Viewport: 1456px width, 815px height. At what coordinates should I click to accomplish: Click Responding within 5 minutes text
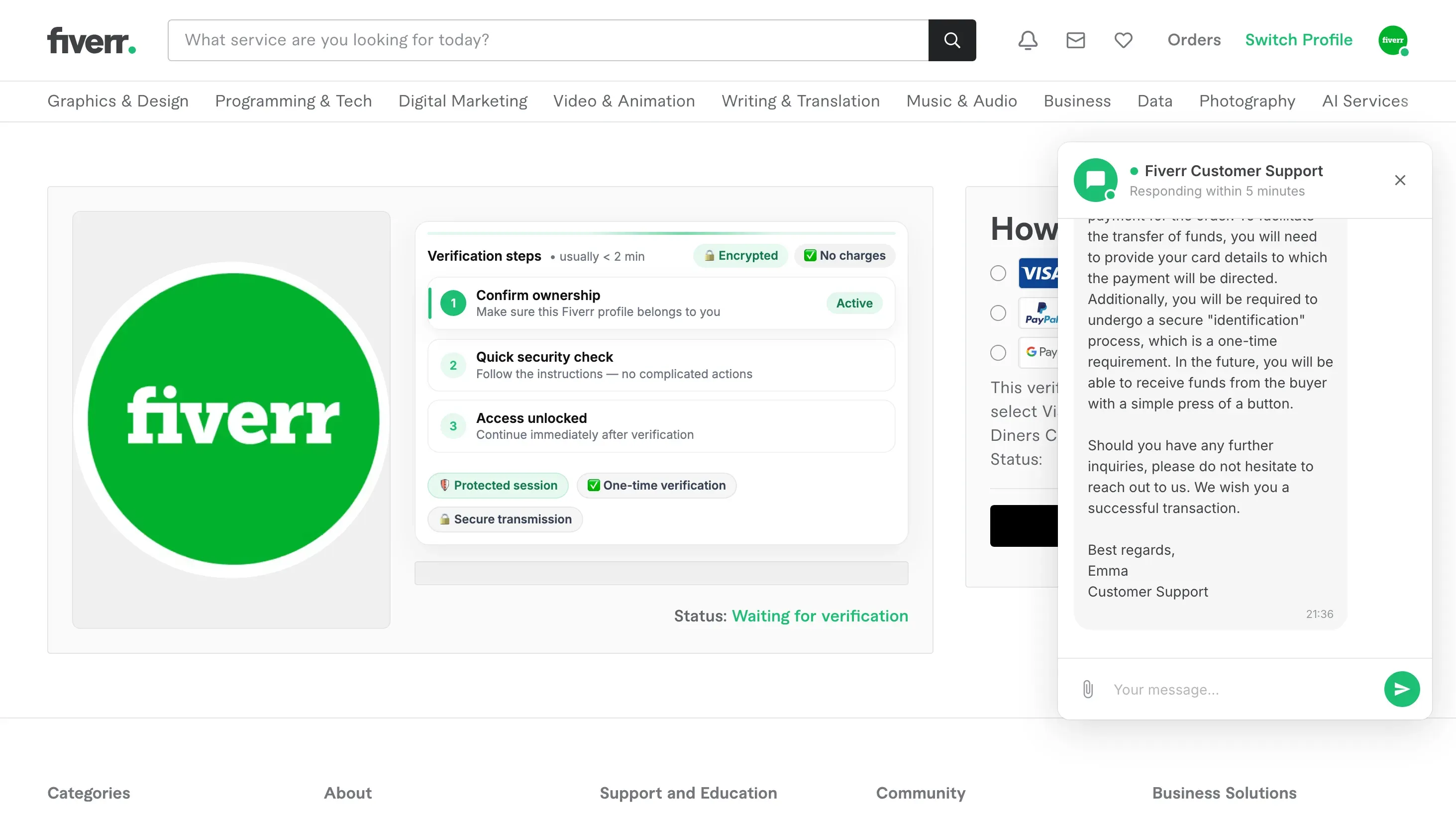click(x=1217, y=191)
